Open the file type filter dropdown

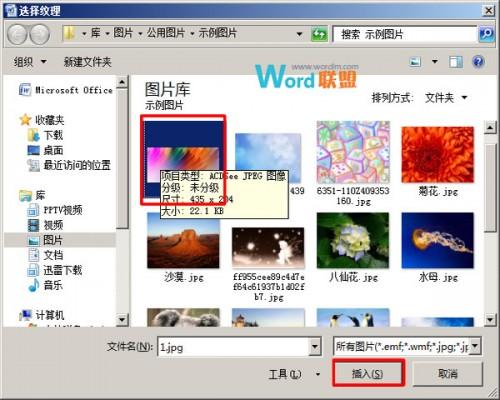coord(475,346)
